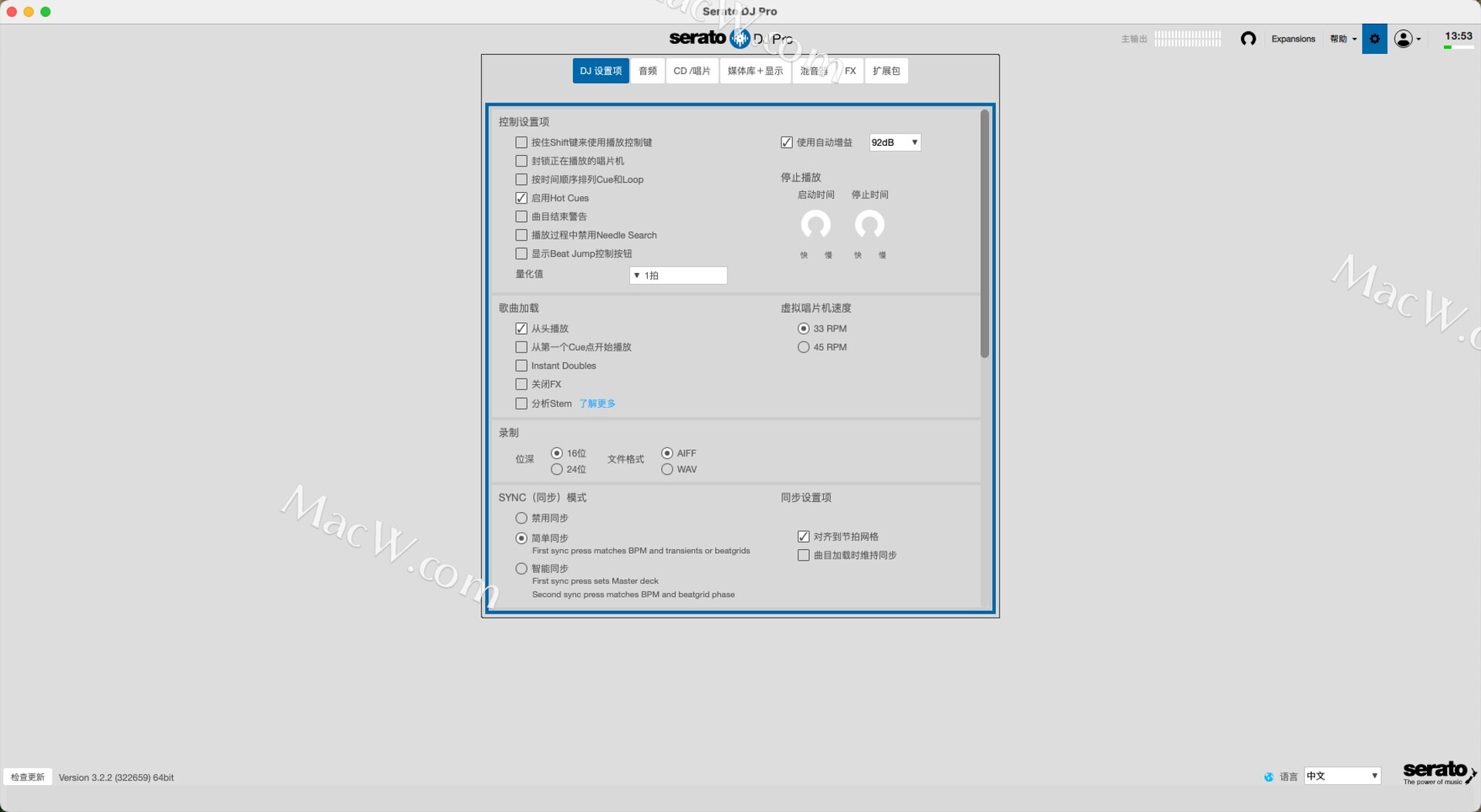1481x812 pixels.
Task: Select WAV file format radio
Action: coord(667,470)
